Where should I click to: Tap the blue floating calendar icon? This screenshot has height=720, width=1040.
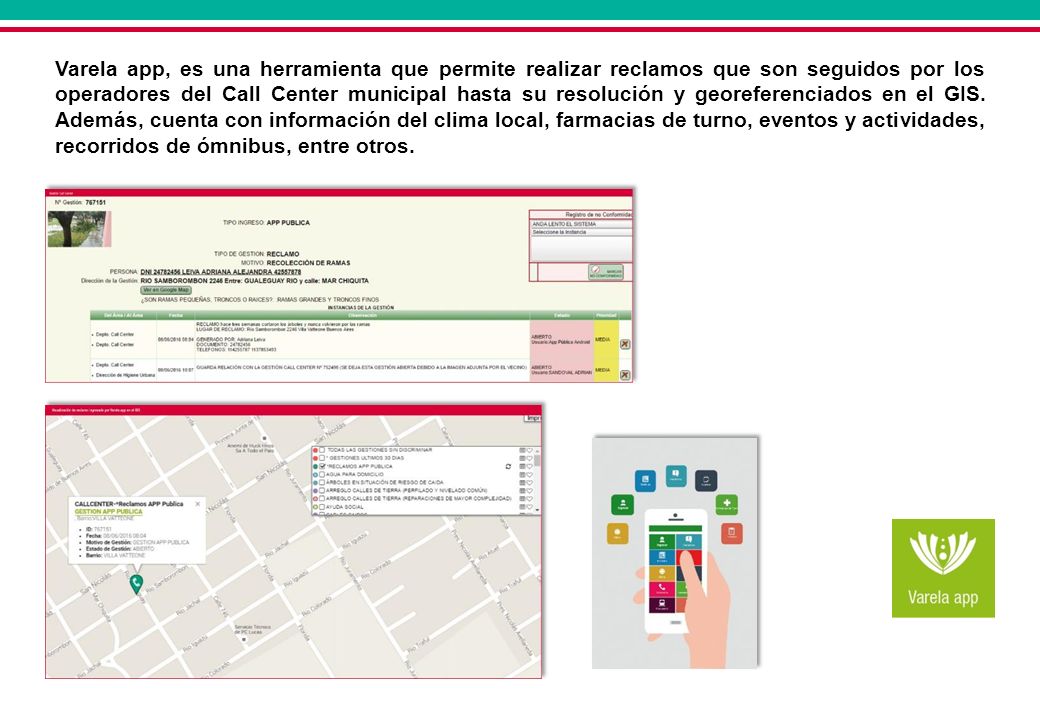tap(645, 481)
